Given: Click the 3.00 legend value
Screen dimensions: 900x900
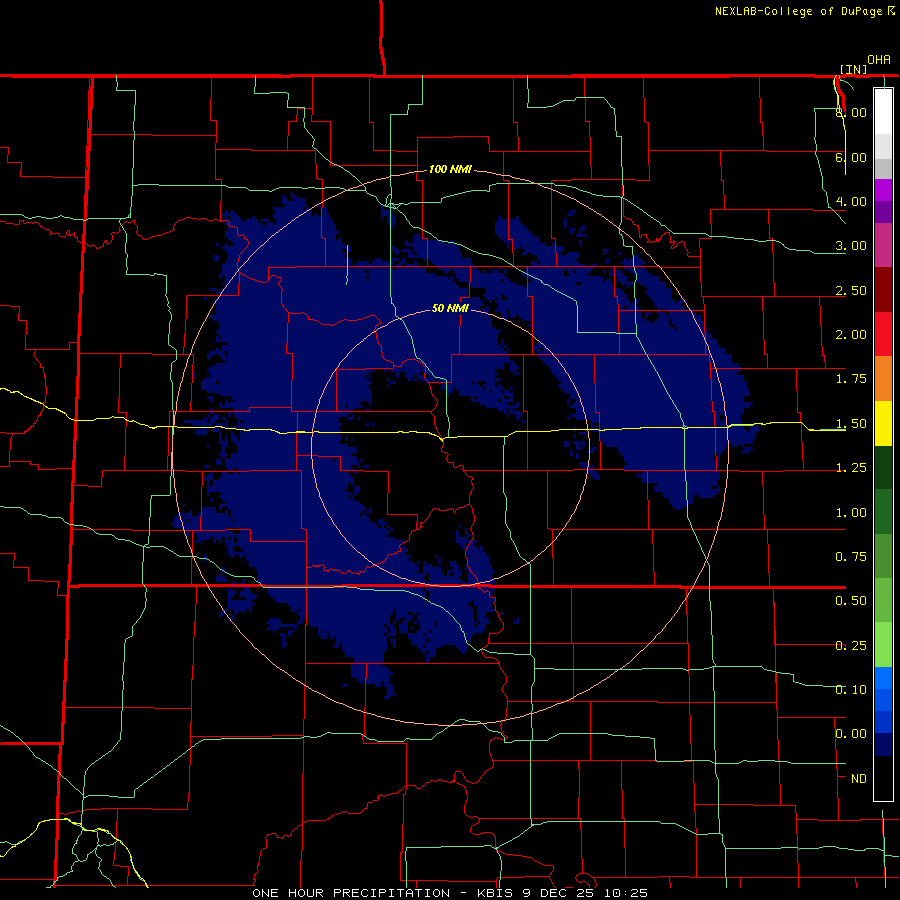Looking at the screenshot, I should pyautogui.click(x=851, y=246).
